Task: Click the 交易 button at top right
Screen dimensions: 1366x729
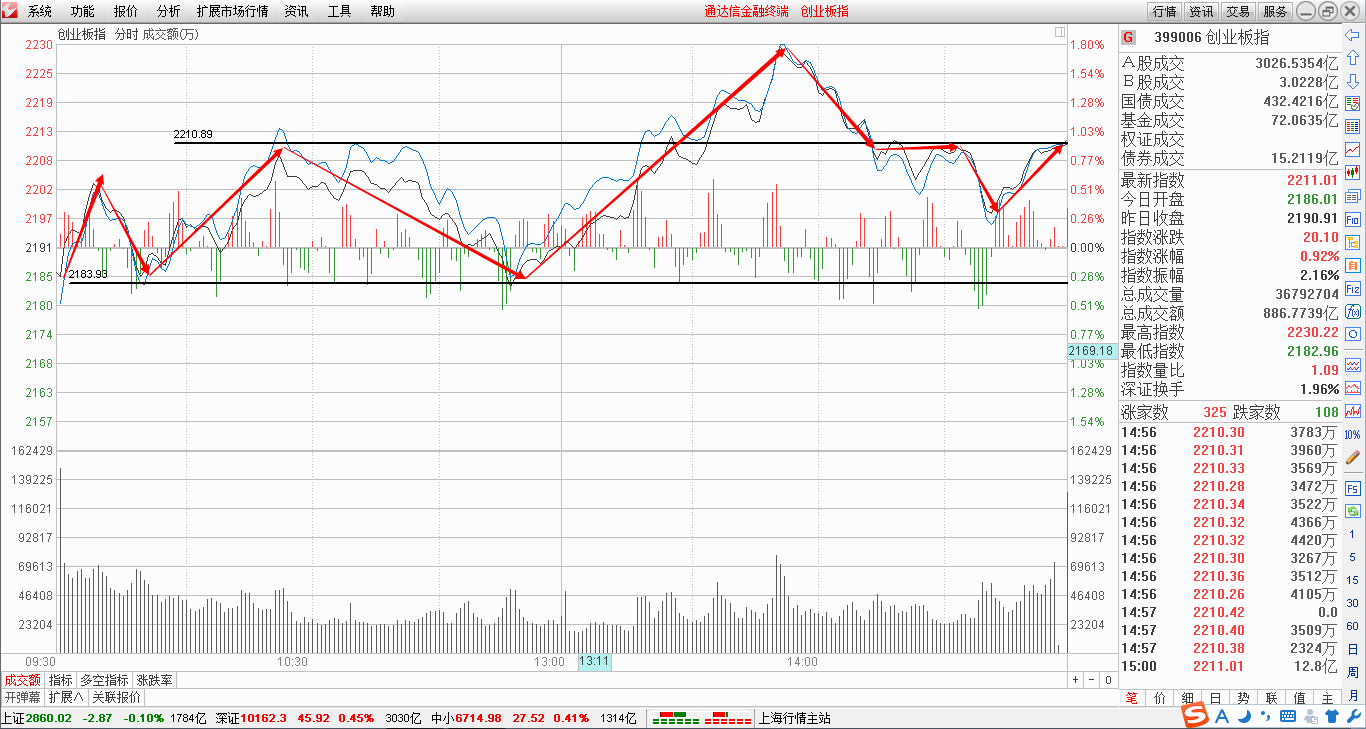Action: (x=1238, y=11)
